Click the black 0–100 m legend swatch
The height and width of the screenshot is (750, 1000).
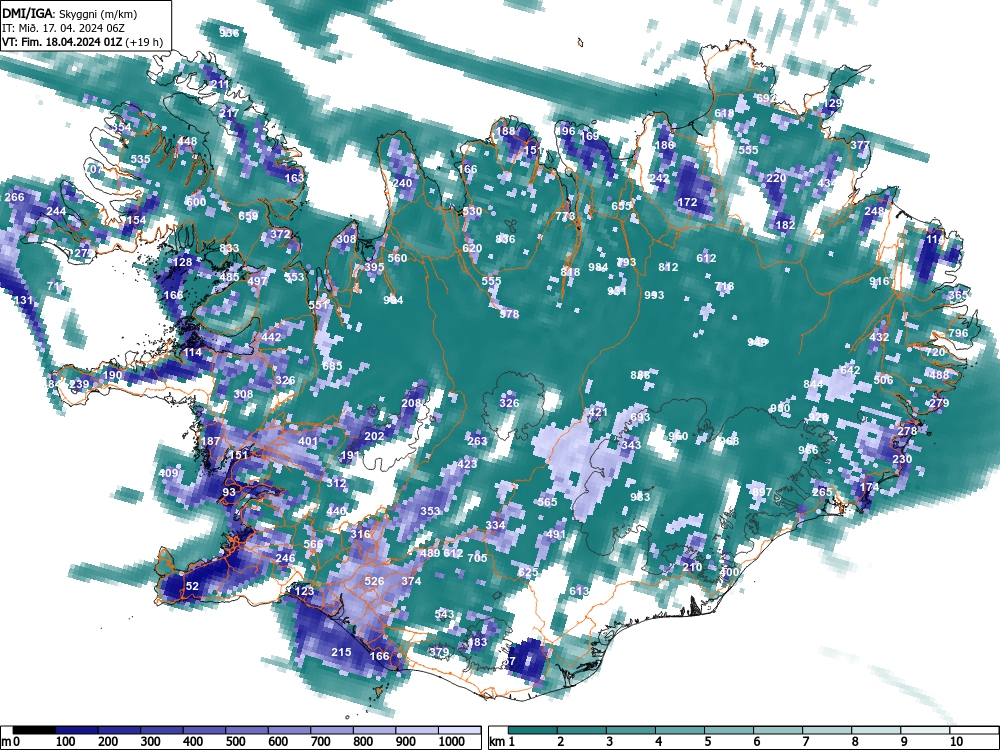pos(34,730)
